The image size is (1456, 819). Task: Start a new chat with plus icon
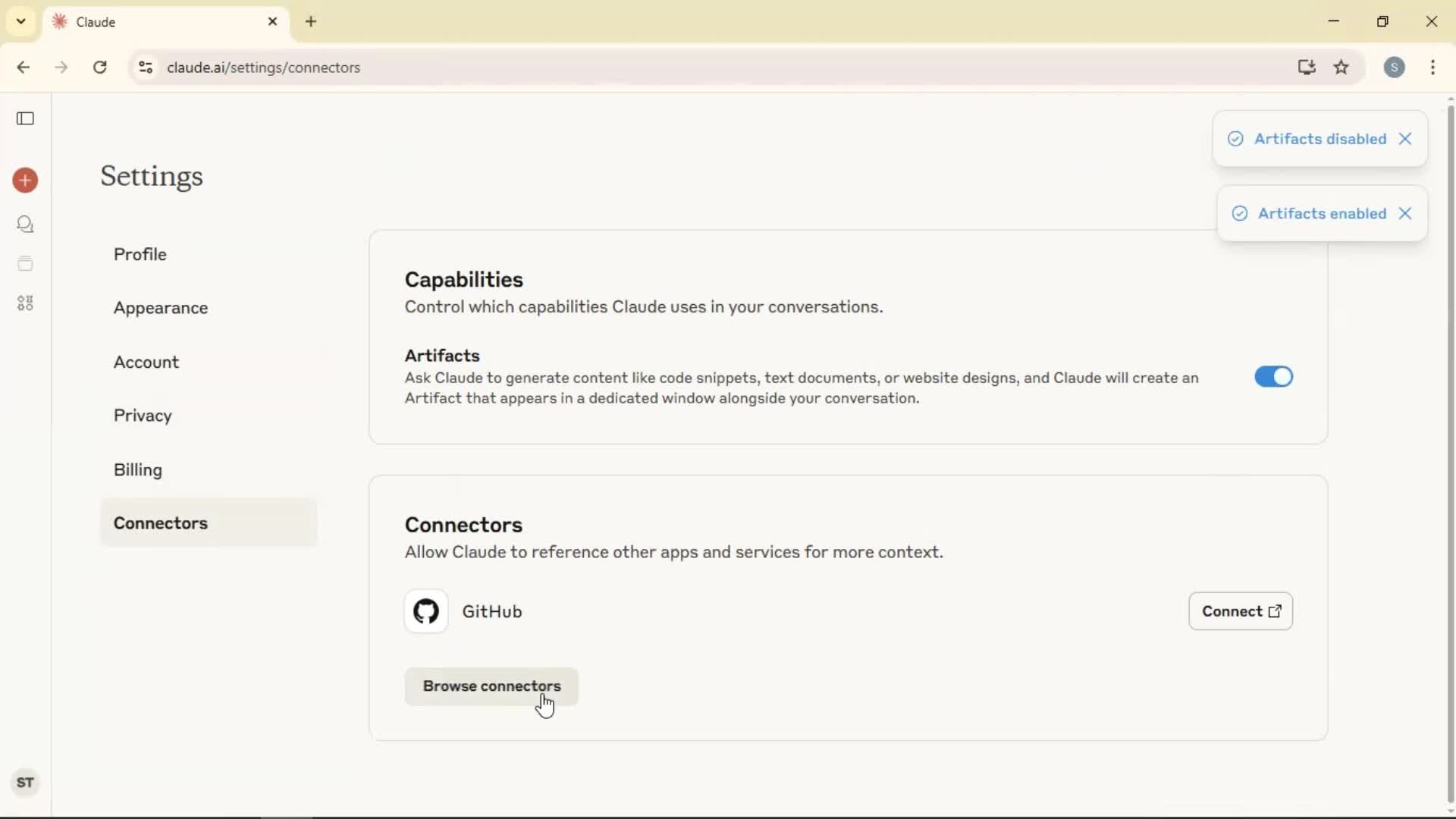[x=26, y=180]
